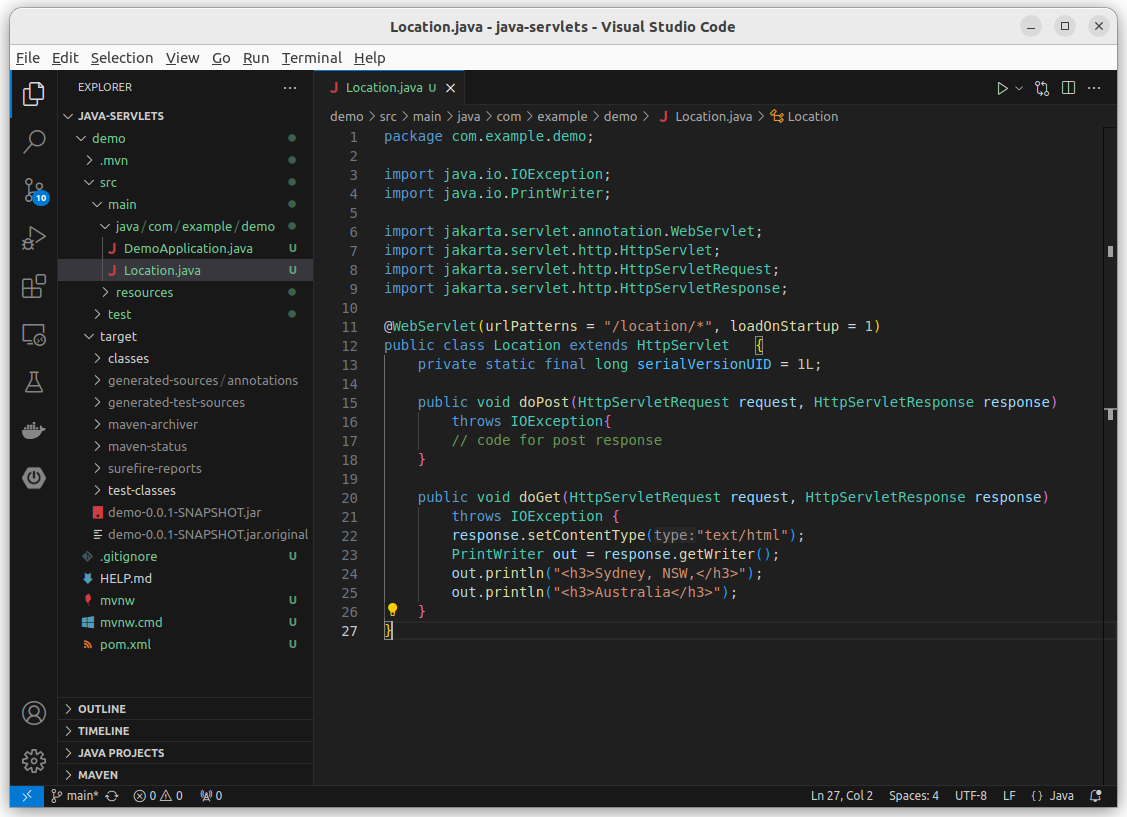Expand the surefire-reports folder
1127x817 pixels.
pyautogui.click(x=185, y=468)
